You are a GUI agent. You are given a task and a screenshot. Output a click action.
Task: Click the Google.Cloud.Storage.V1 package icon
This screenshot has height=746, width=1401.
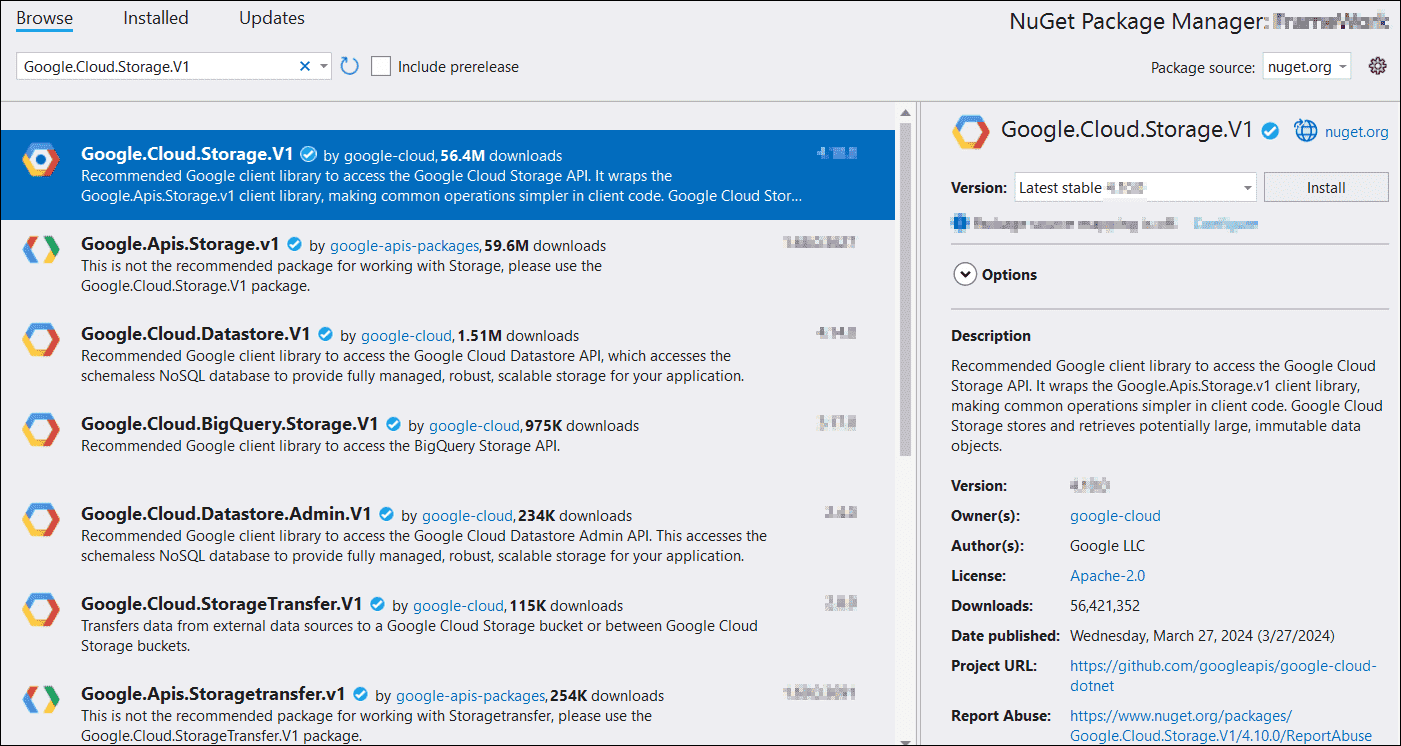(x=40, y=160)
